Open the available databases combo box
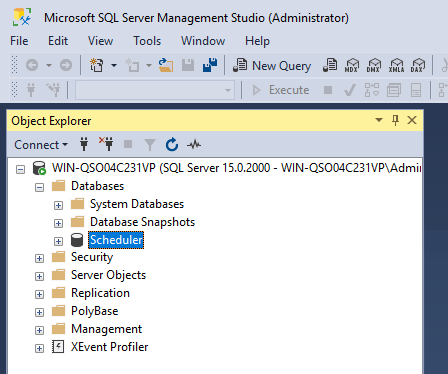This screenshot has width=448, height=374. coord(154,90)
